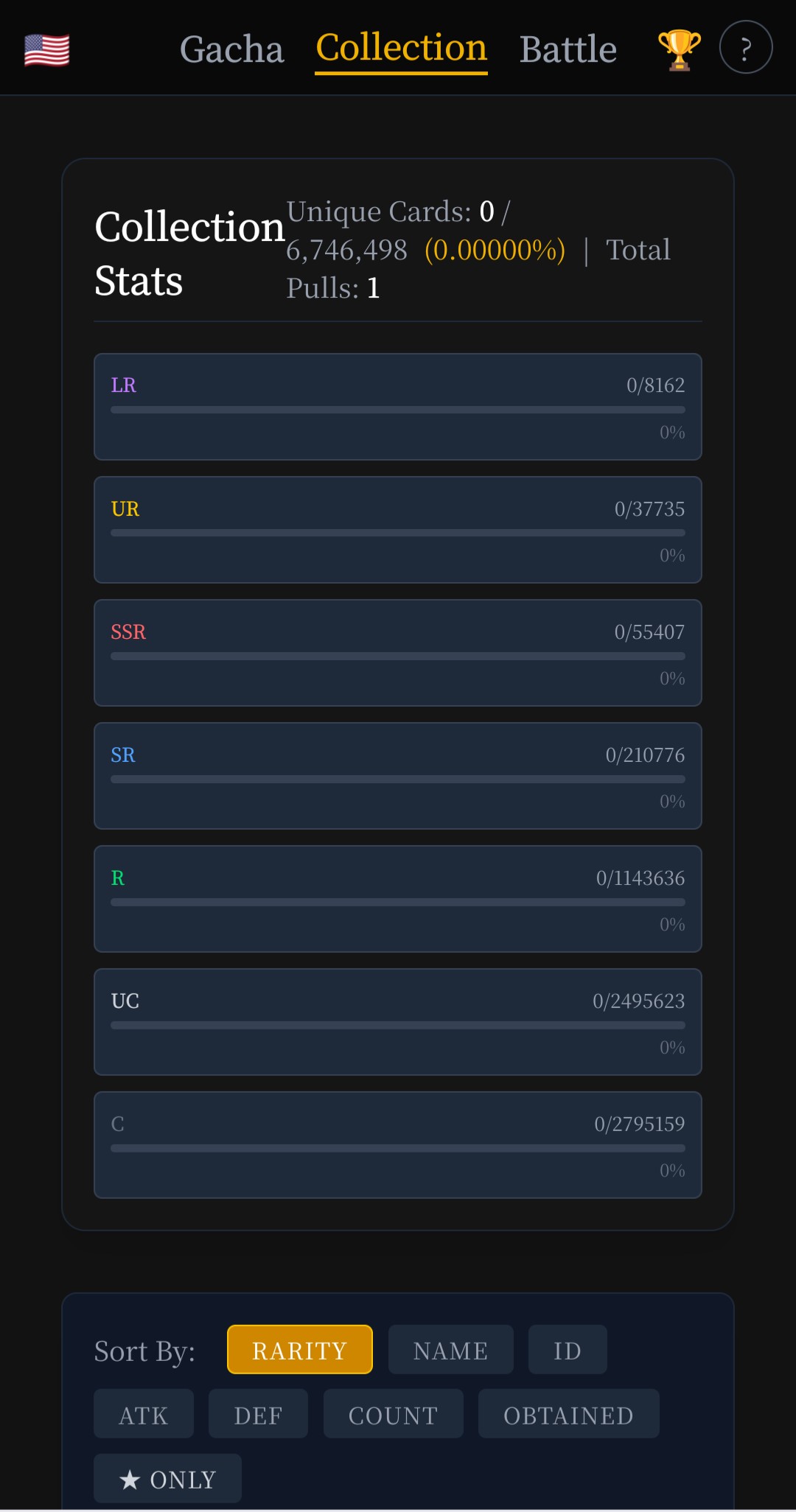Screen dimensions: 796x1512
Task: Click the question mark help icon
Action: 745,48
